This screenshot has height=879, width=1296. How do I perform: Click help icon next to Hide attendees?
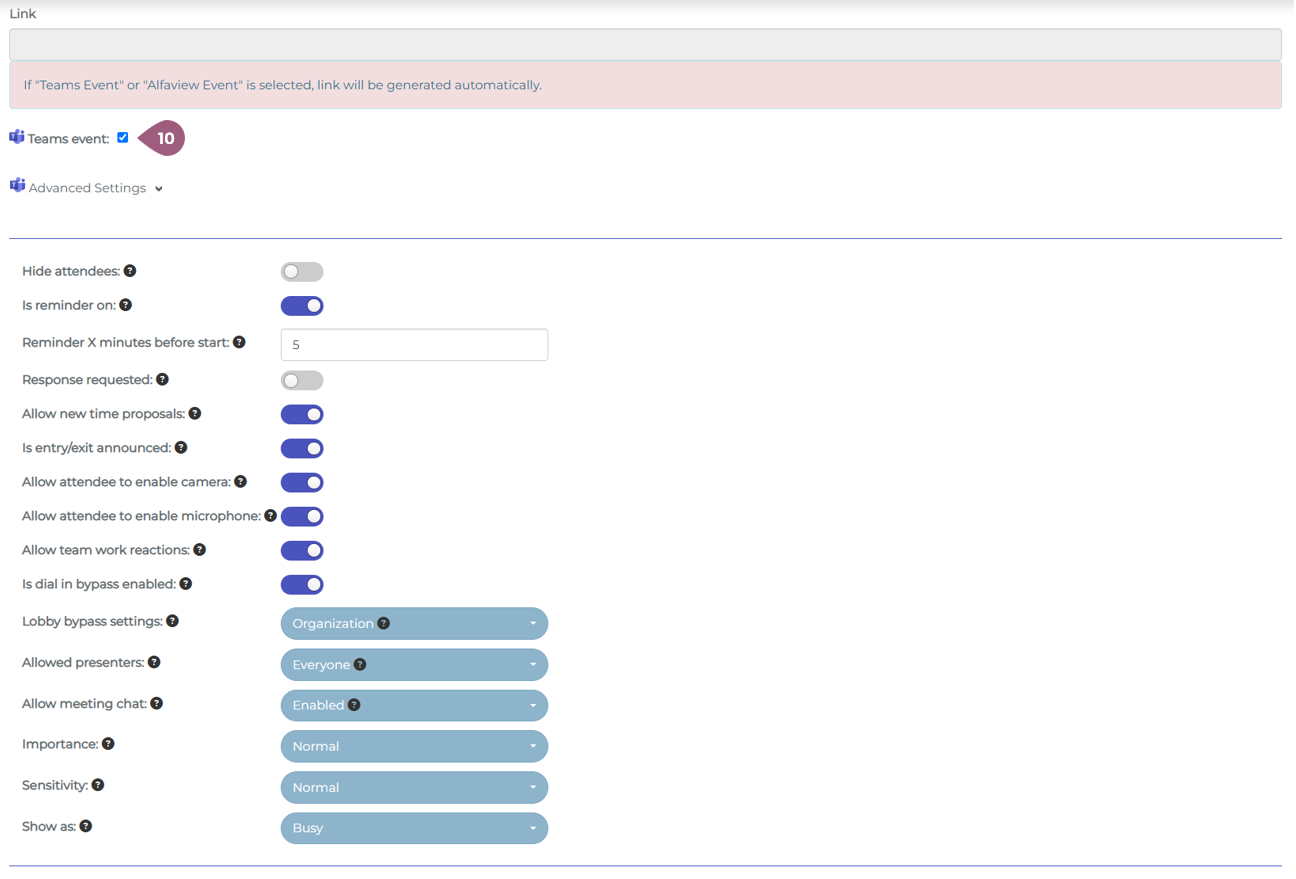click(x=130, y=271)
